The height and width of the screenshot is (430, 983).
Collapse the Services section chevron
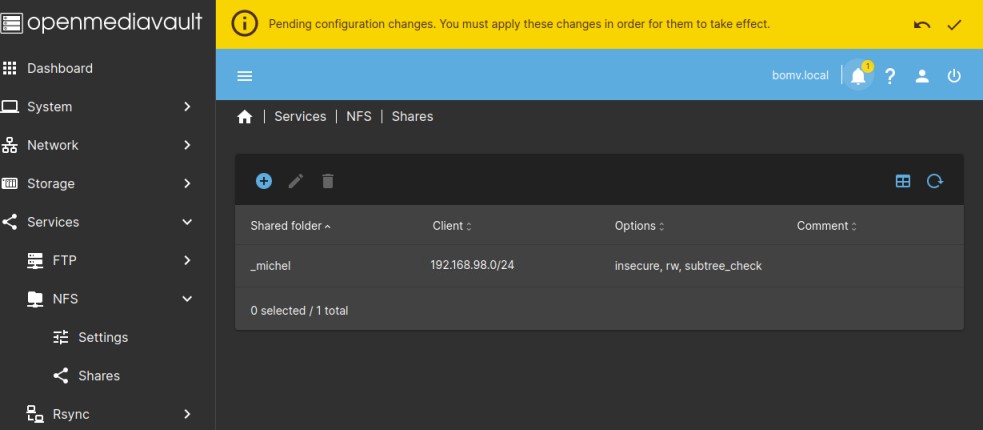[x=187, y=222]
